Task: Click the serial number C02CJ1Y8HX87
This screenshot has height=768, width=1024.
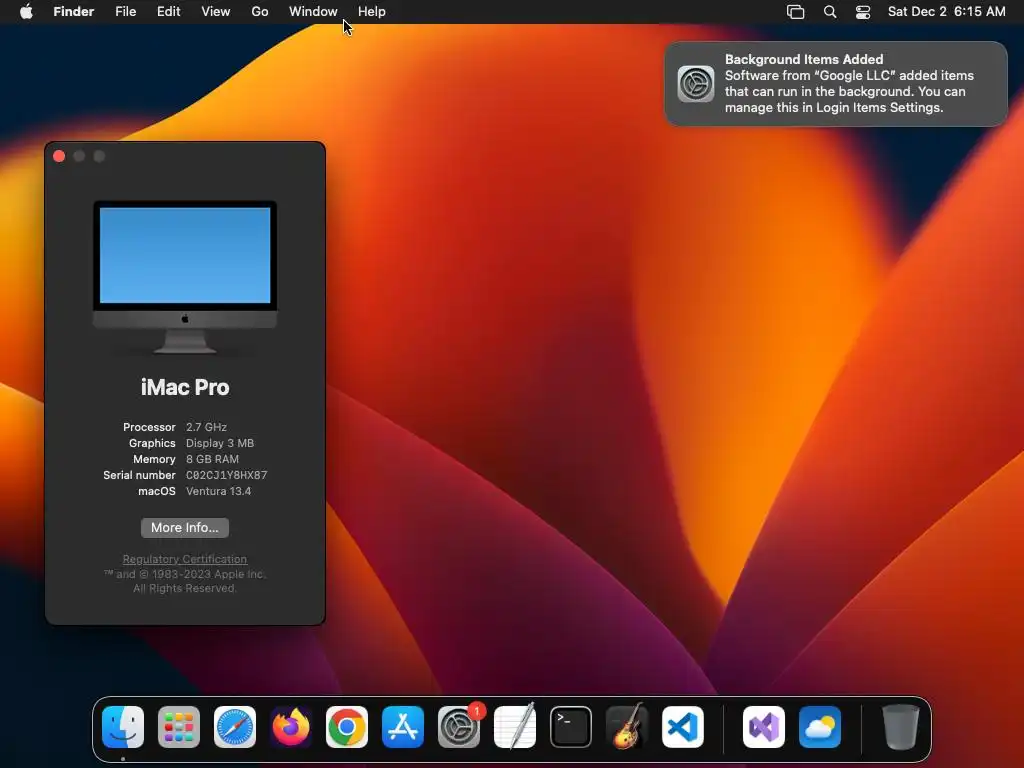Action: click(x=227, y=475)
